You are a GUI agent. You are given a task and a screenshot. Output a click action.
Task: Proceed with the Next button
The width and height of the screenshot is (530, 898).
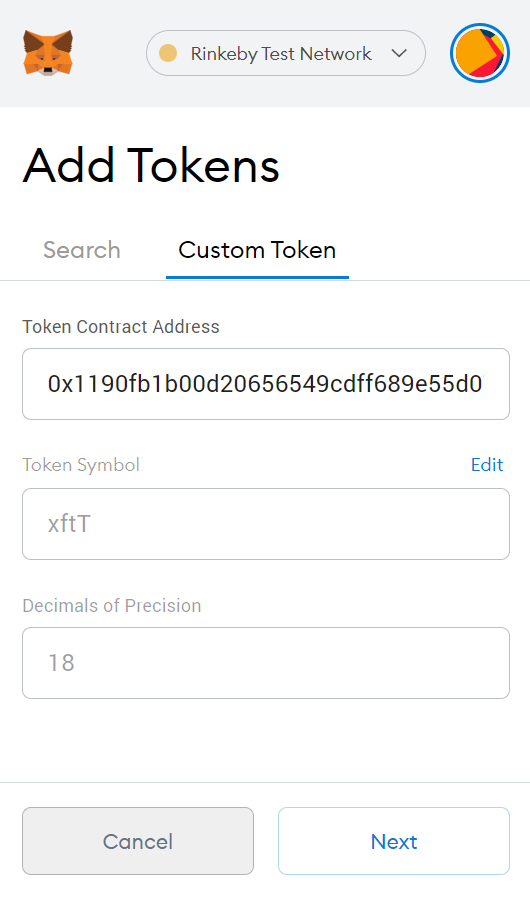[x=394, y=841]
